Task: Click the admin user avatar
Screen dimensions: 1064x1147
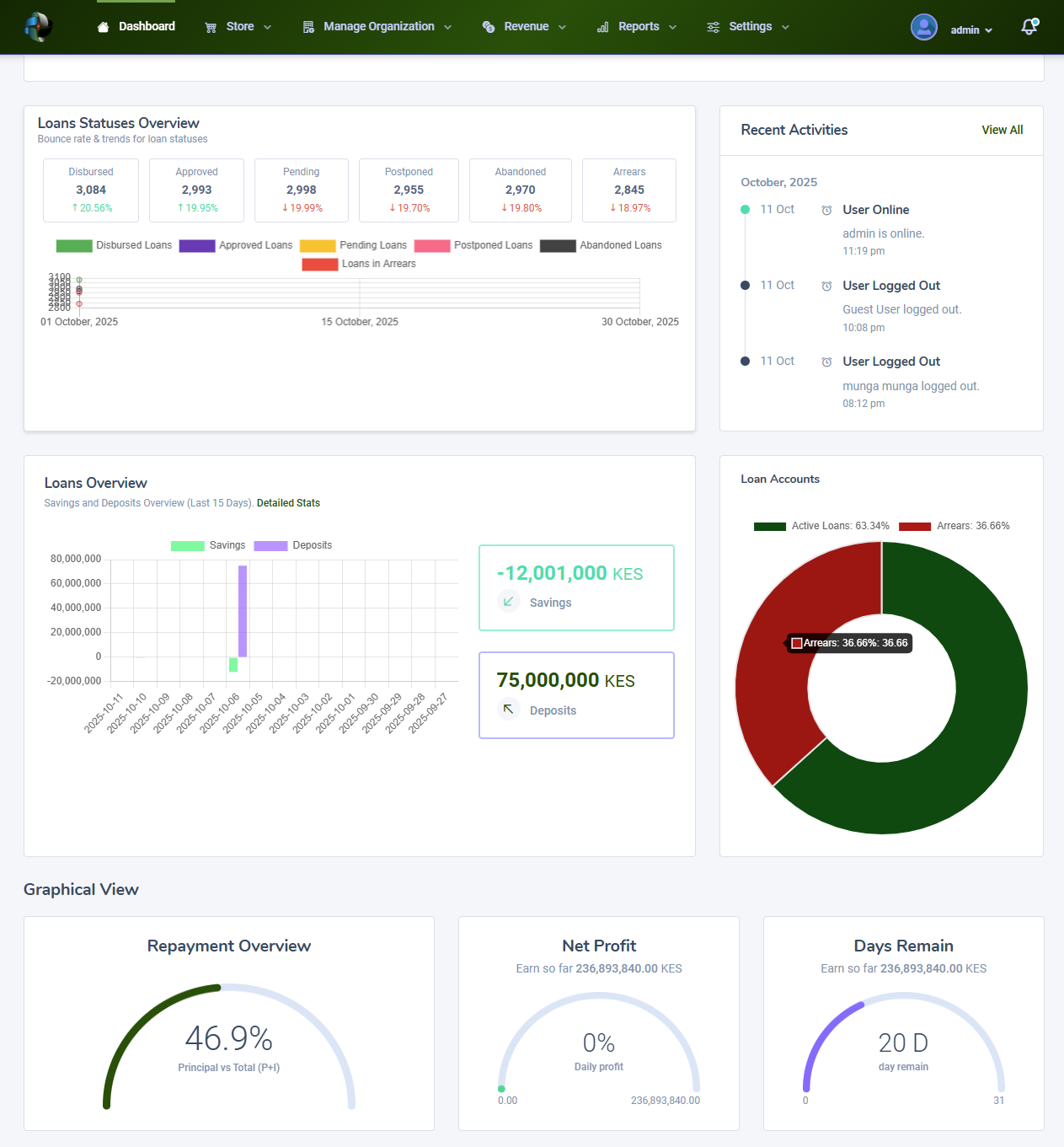Action: click(923, 27)
